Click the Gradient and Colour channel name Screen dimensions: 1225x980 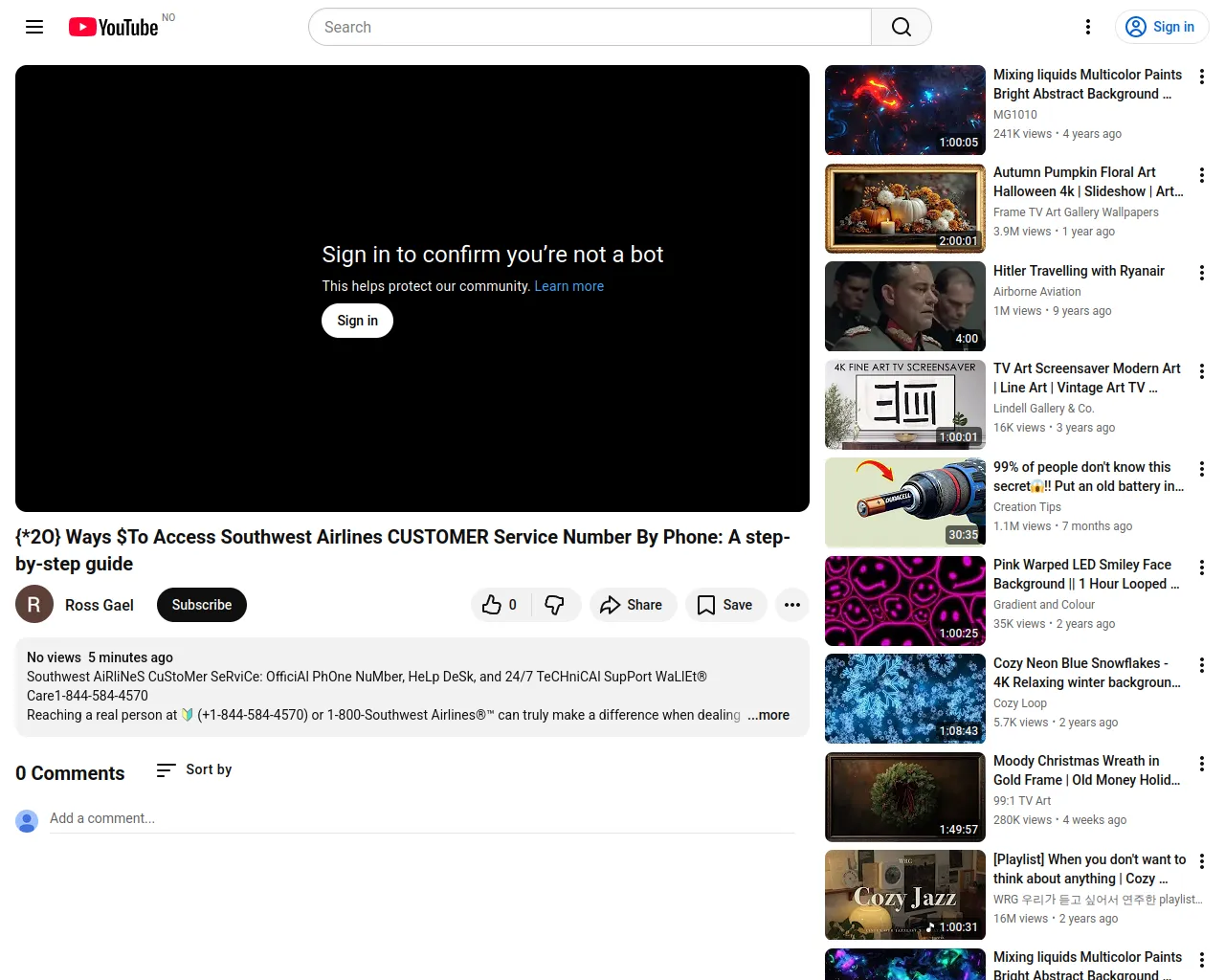click(1044, 605)
